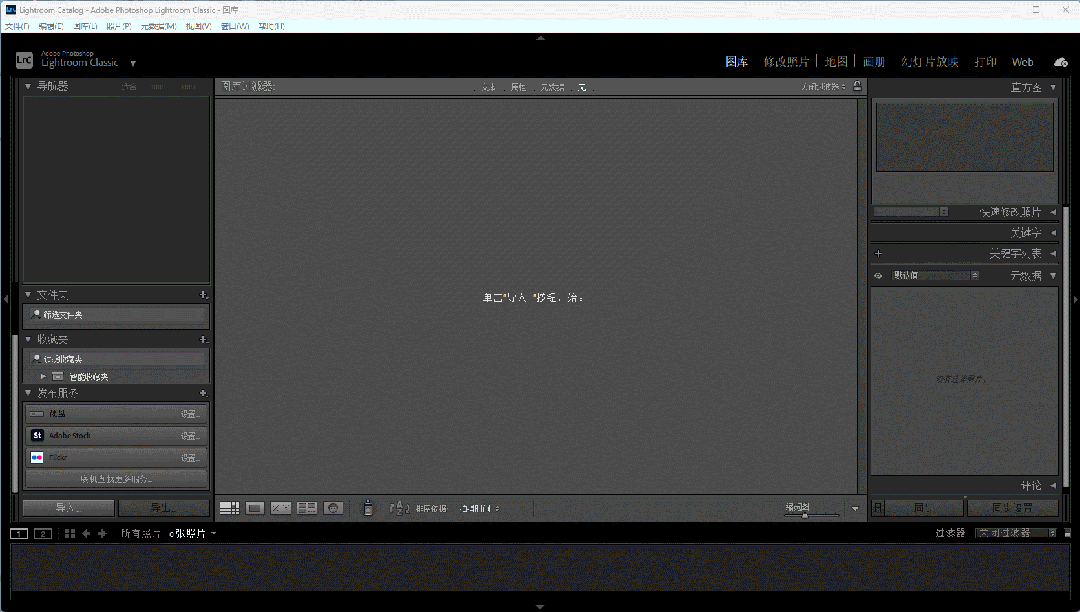Add keyword with Keyword List plus
1080x612 pixels.
pos(878,253)
